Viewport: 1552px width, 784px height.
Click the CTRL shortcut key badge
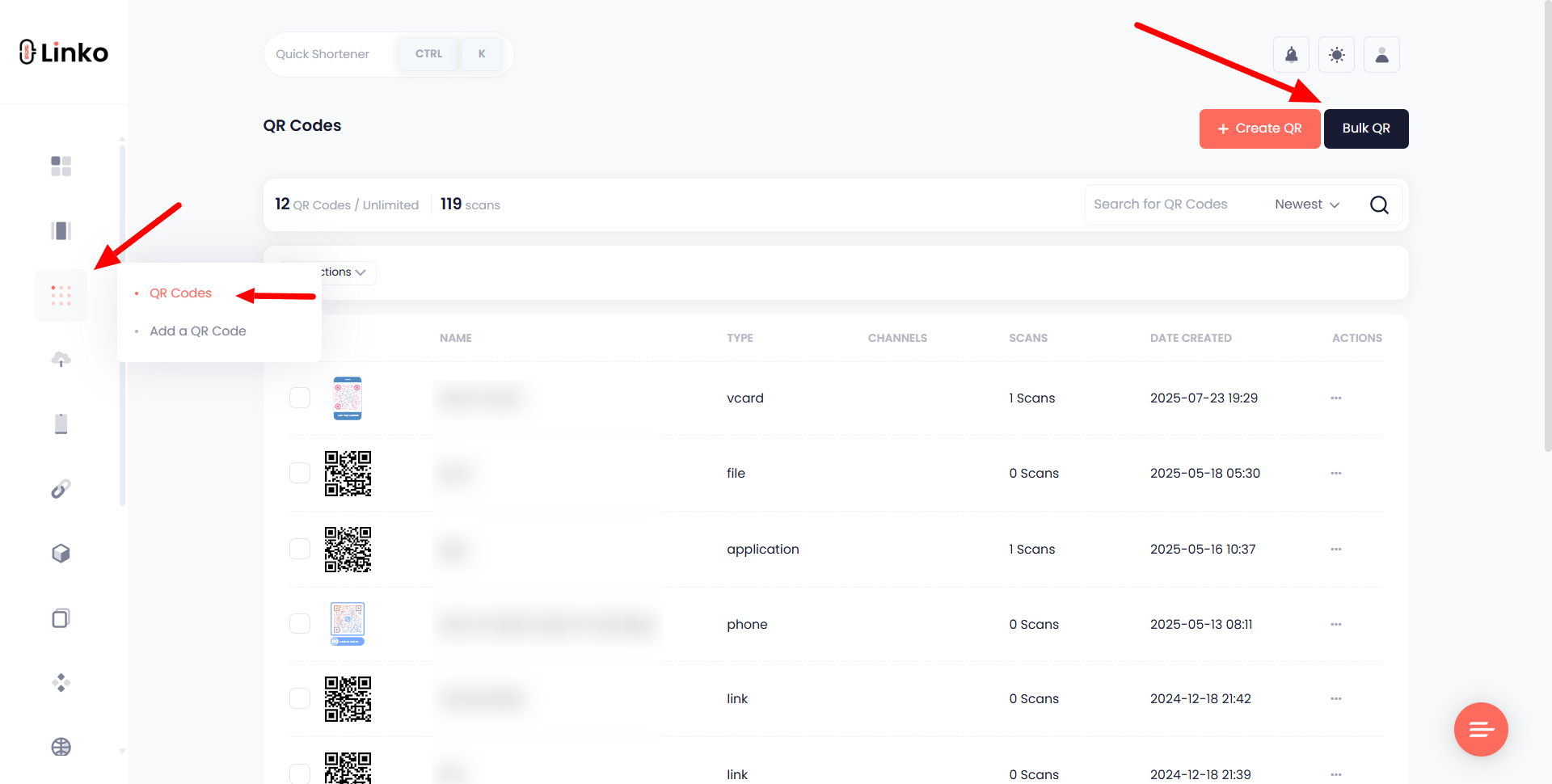[428, 54]
